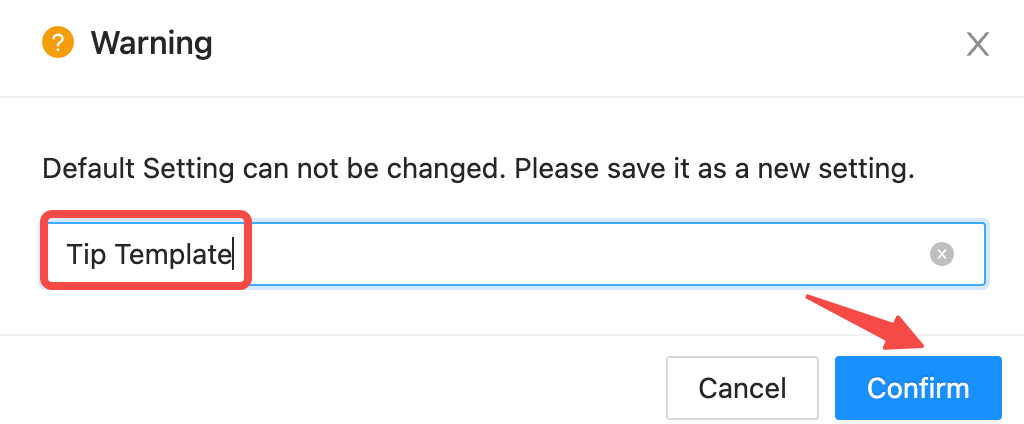Click the orange question mark warning icon
Screen dimensions: 1024x424
pos(57,42)
